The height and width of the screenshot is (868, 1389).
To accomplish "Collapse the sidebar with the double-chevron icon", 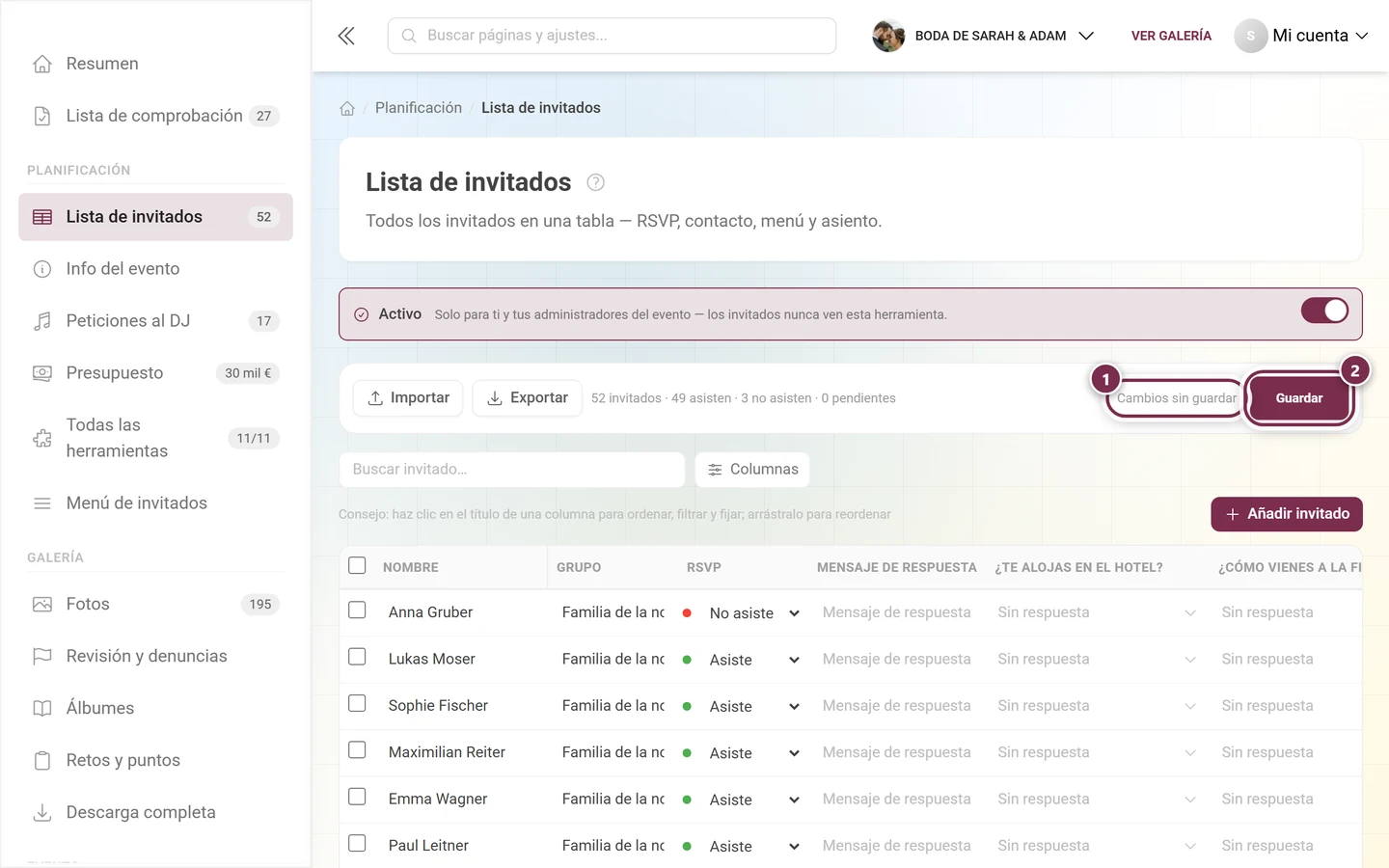I will point(346,36).
